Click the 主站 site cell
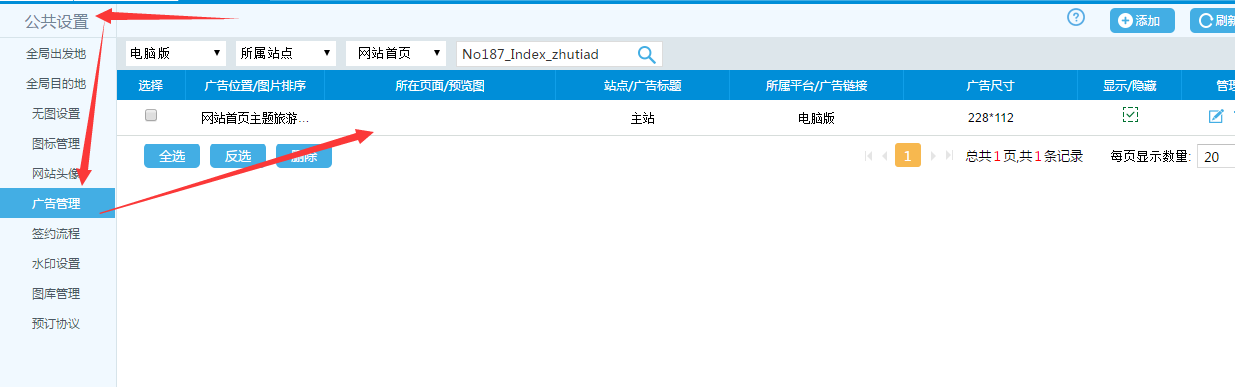Image resolution: width=1235 pixels, height=387 pixels. coord(643,118)
